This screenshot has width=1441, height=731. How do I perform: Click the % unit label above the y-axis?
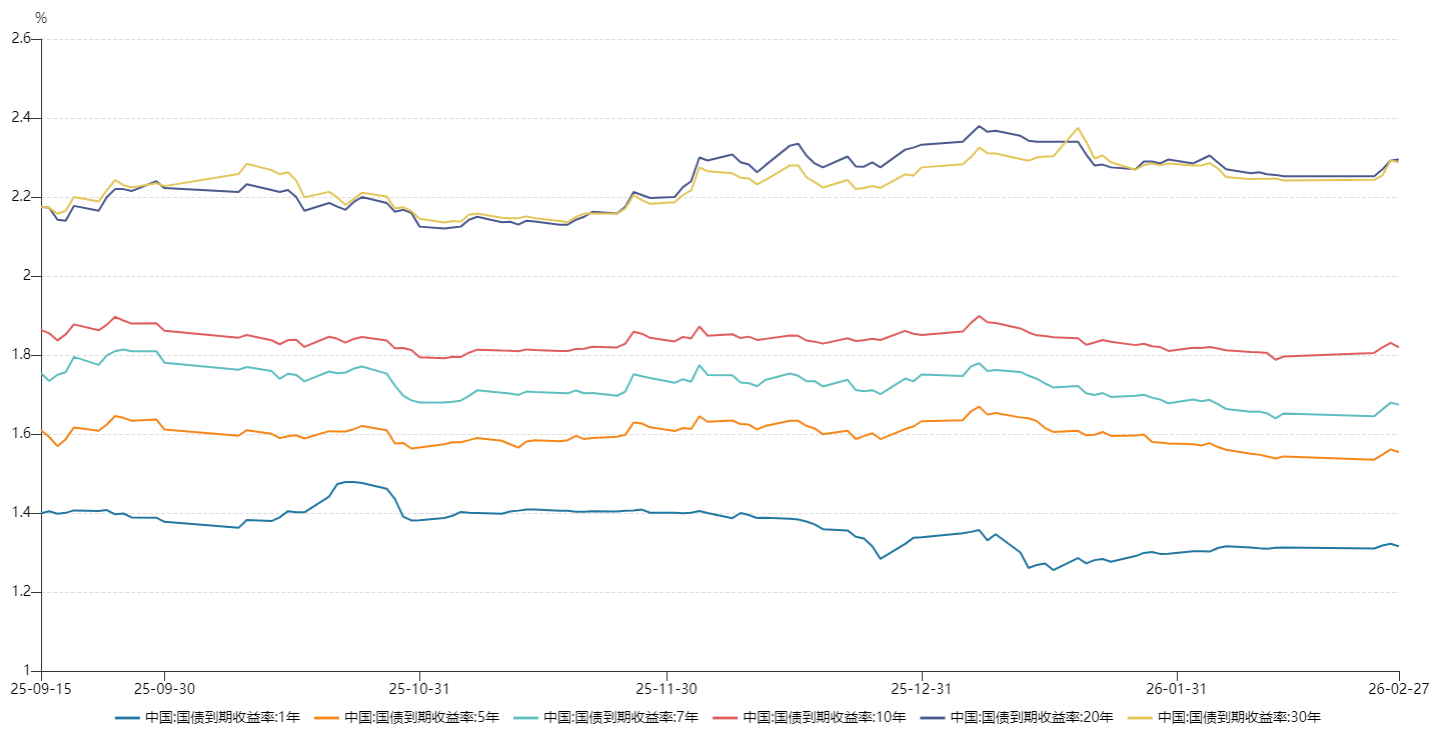(x=40, y=18)
